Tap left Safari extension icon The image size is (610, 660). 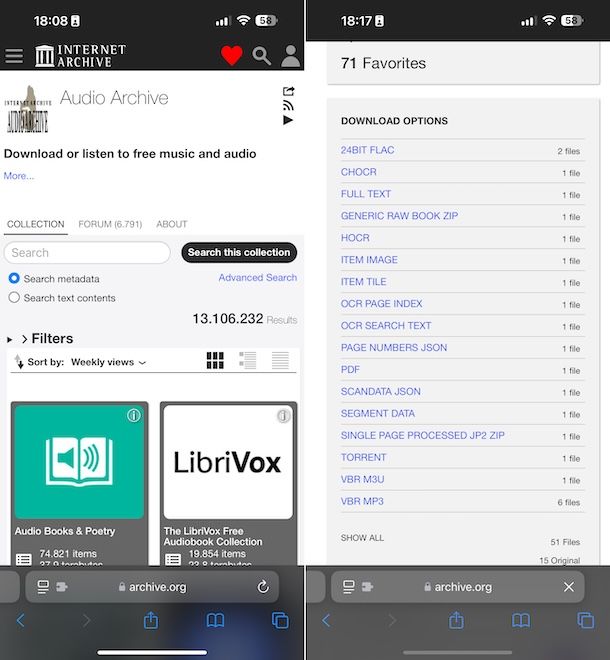[62, 587]
